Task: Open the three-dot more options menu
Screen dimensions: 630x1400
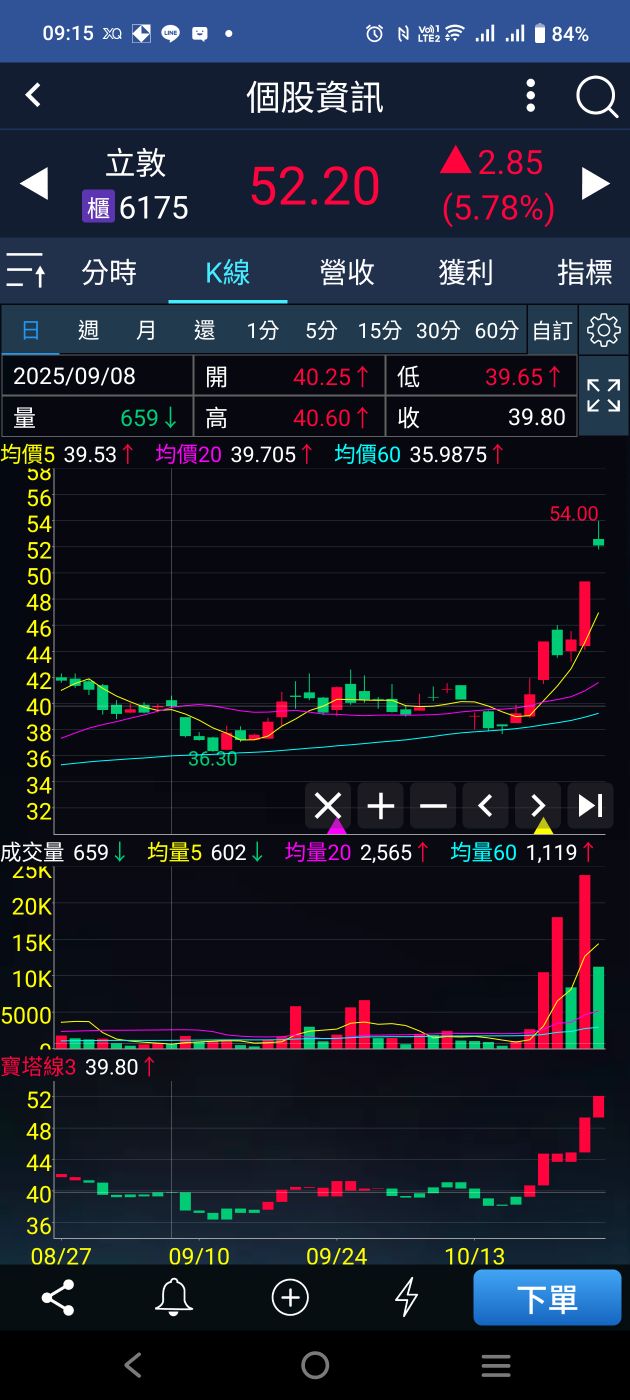Action: click(x=531, y=97)
